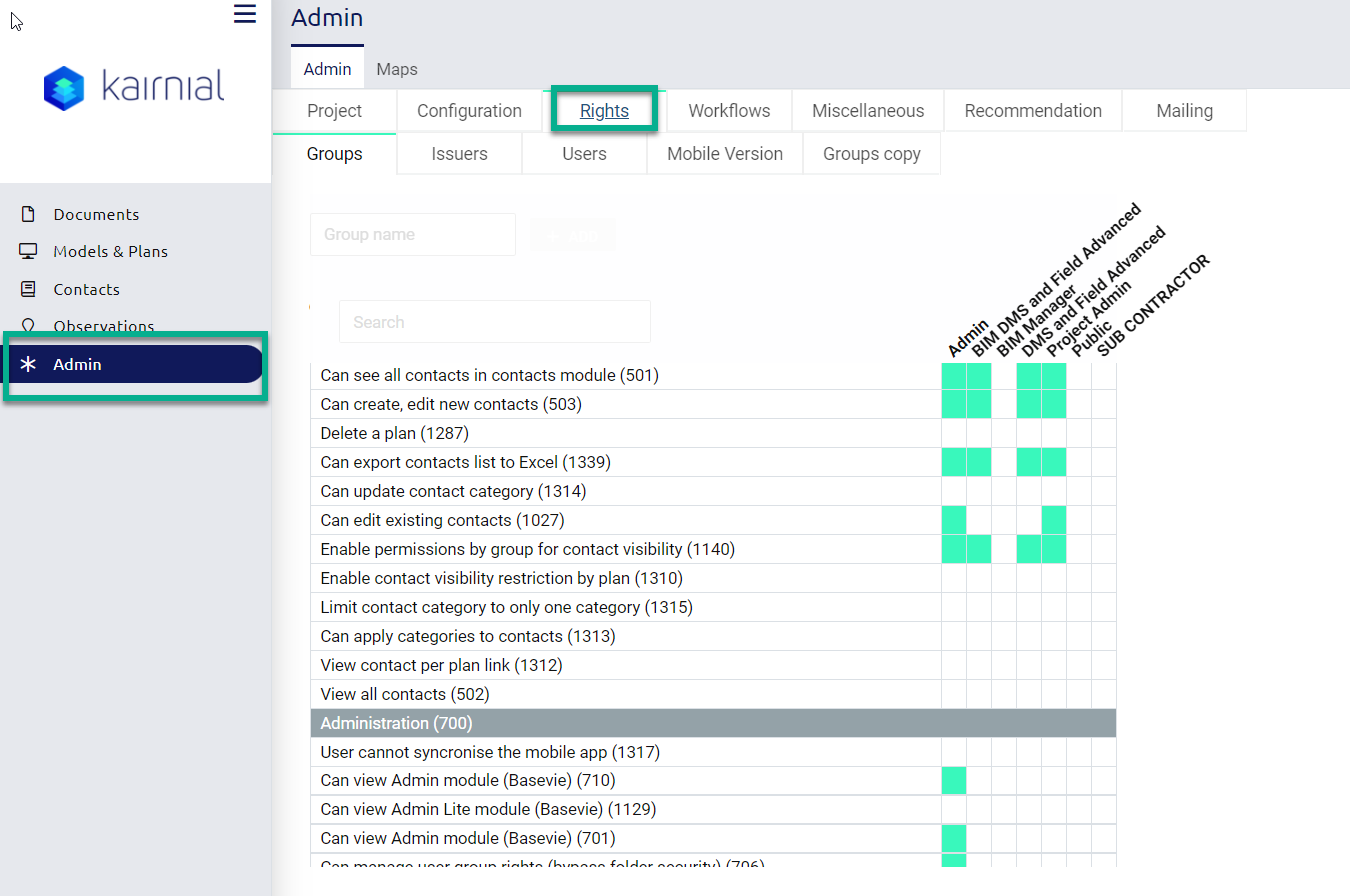Viewport: 1350px width, 896px height.
Task: Toggle BIM Manager right for export contacts to Excel
Action: click(1004, 462)
